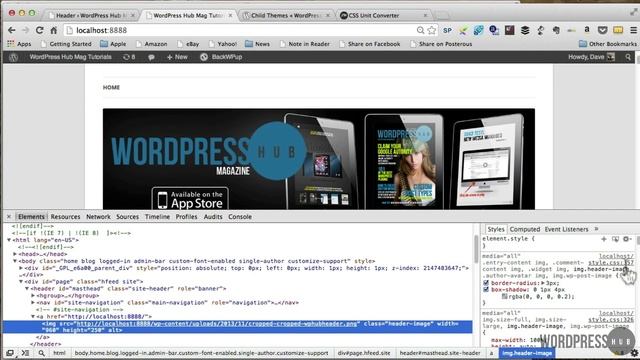Expand the hgroup element node
Image resolution: width=640 pixels, height=360 pixels.
[33, 296]
